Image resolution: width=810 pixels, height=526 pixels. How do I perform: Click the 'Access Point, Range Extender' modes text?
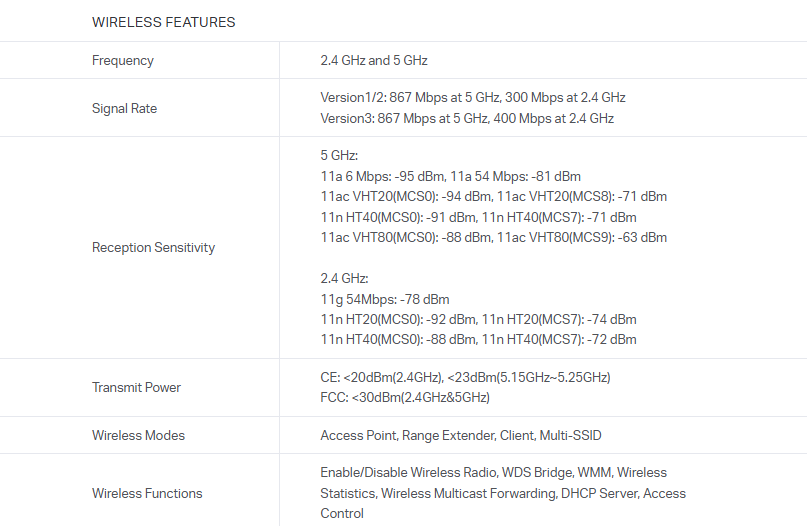tap(460, 435)
